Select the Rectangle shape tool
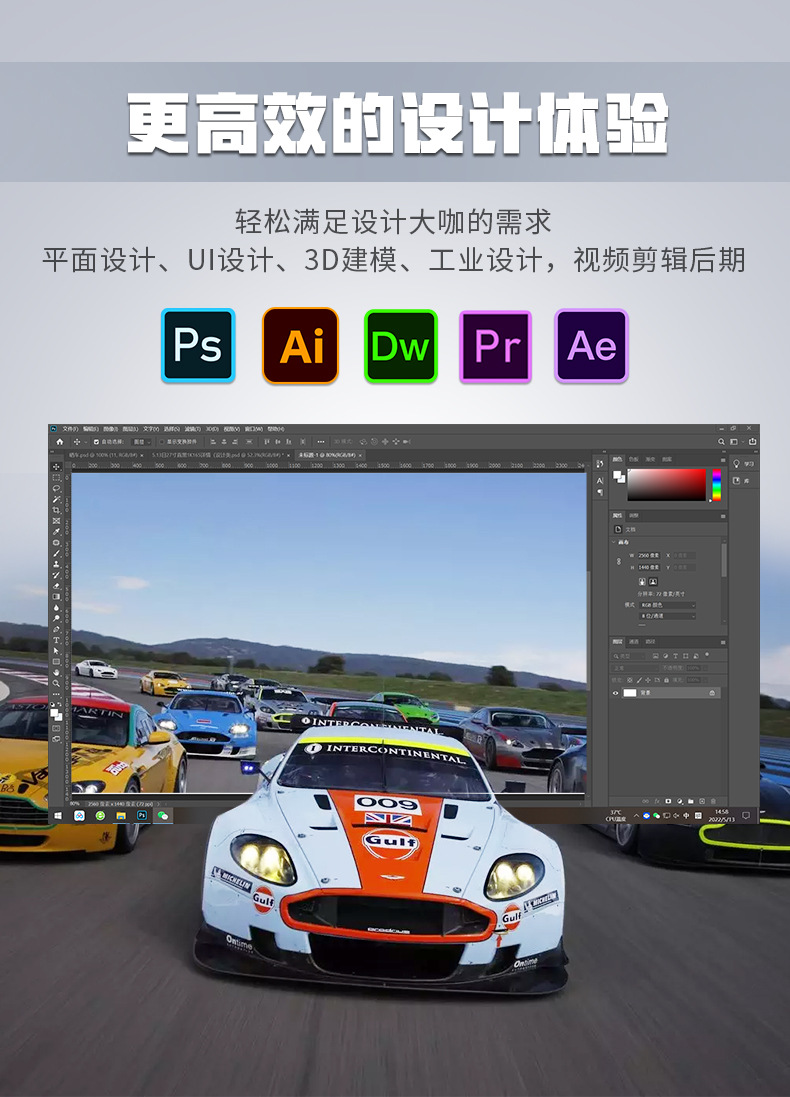Viewport: 790px width, 1097px height. click(56, 662)
